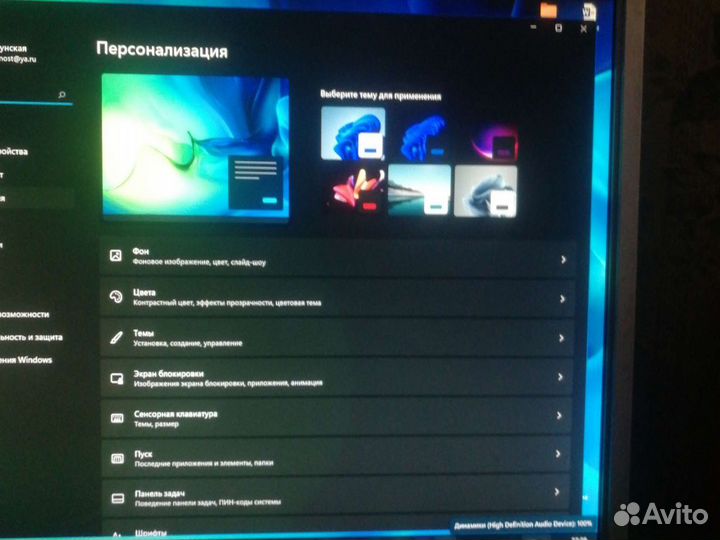Image resolution: width=720 pixels, height=540 pixels.
Task: Click the brush icon beside Темы
Action: pos(117,338)
